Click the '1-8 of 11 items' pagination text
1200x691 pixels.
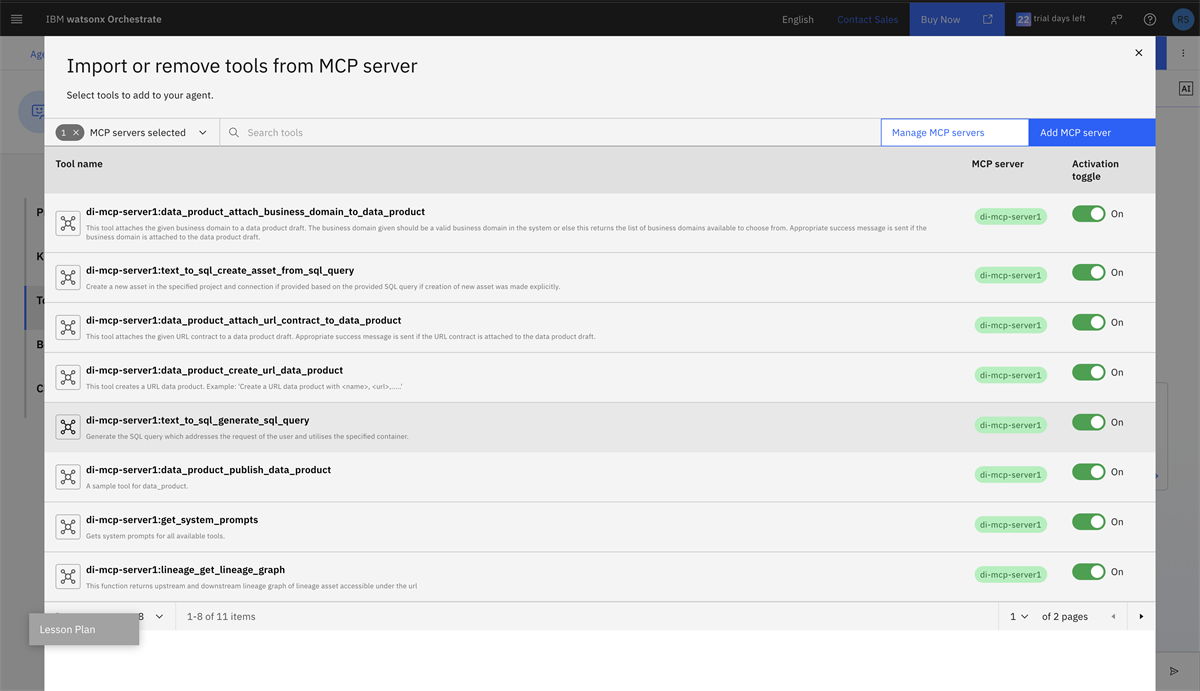pos(221,616)
